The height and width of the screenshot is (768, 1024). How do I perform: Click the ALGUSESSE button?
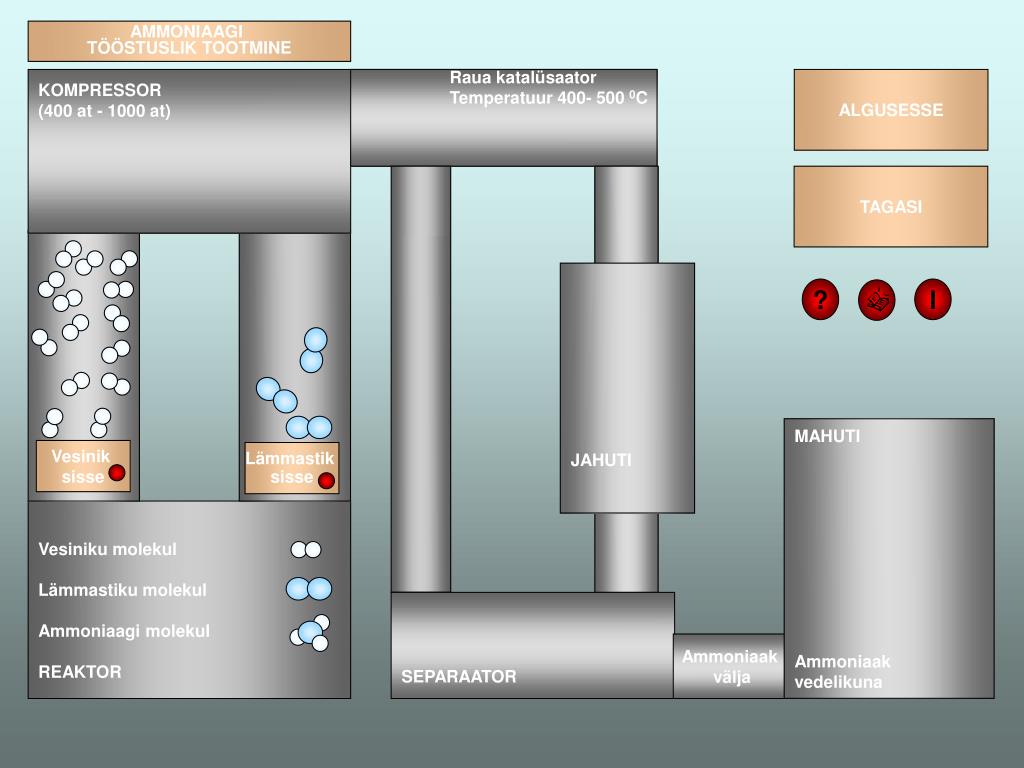(891, 110)
